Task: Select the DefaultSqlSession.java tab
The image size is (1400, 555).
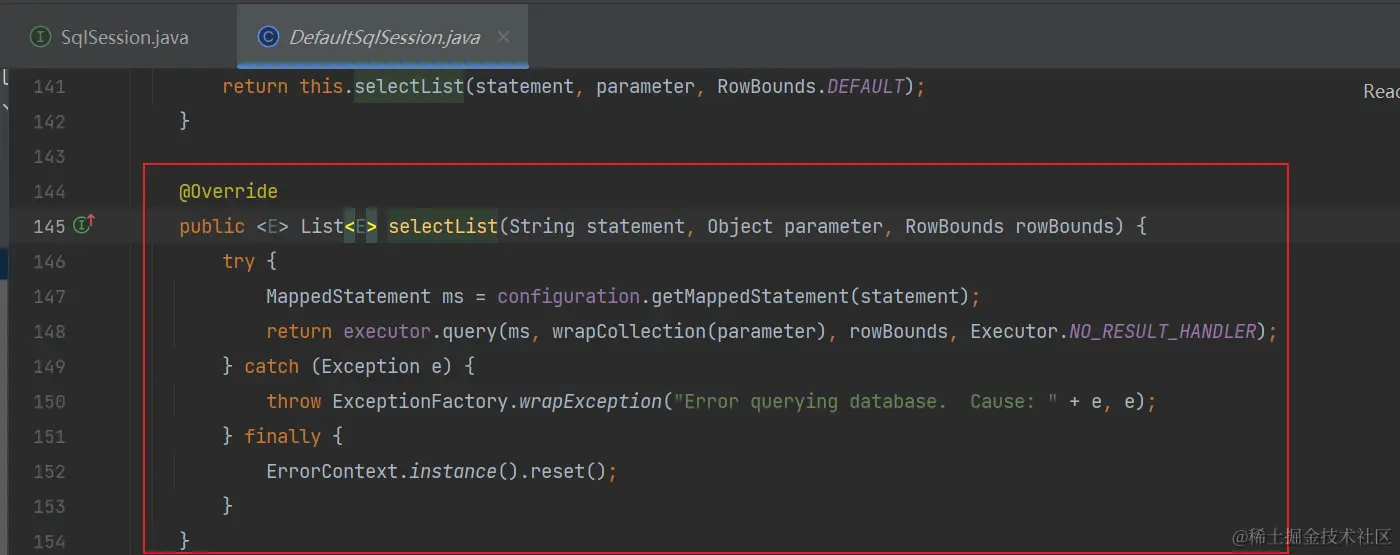Action: 384,38
